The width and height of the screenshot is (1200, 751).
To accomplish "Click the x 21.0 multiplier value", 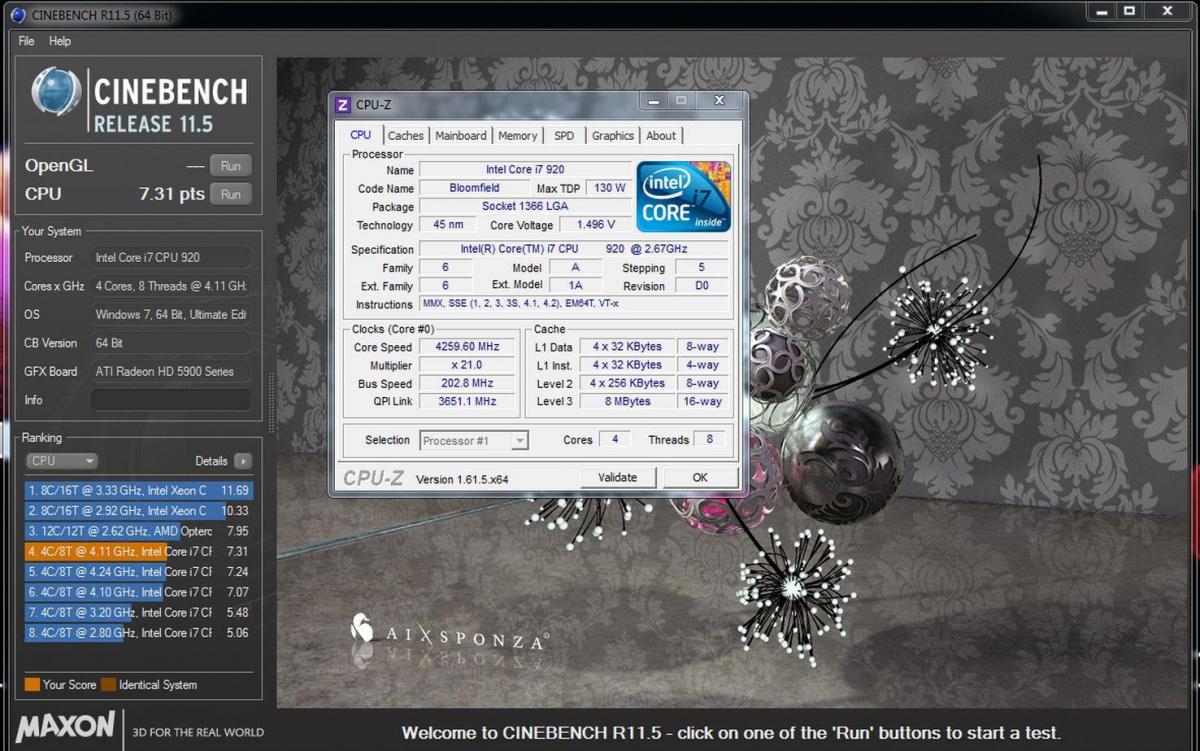I will tap(467, 365).
